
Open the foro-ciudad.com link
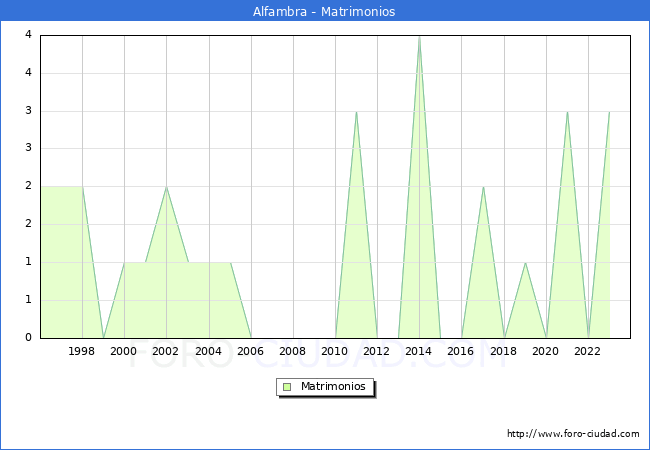coord(573,434)
